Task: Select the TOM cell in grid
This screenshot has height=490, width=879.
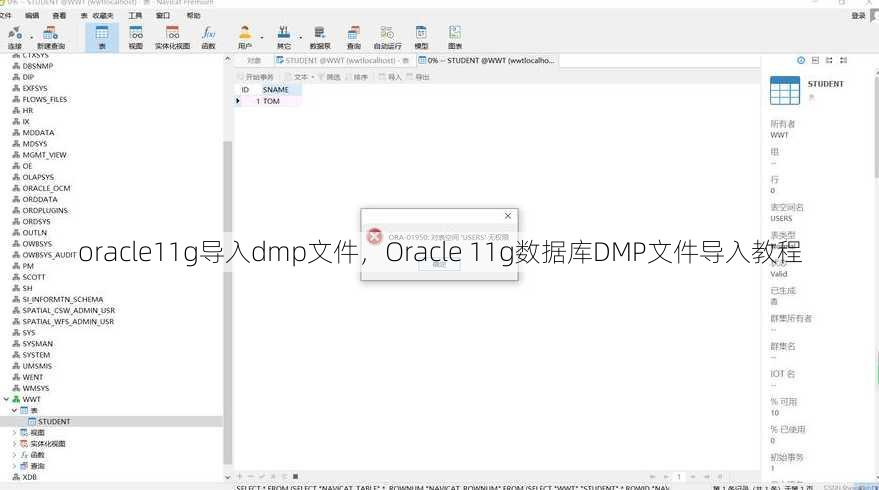Action: tap(280, 101)
